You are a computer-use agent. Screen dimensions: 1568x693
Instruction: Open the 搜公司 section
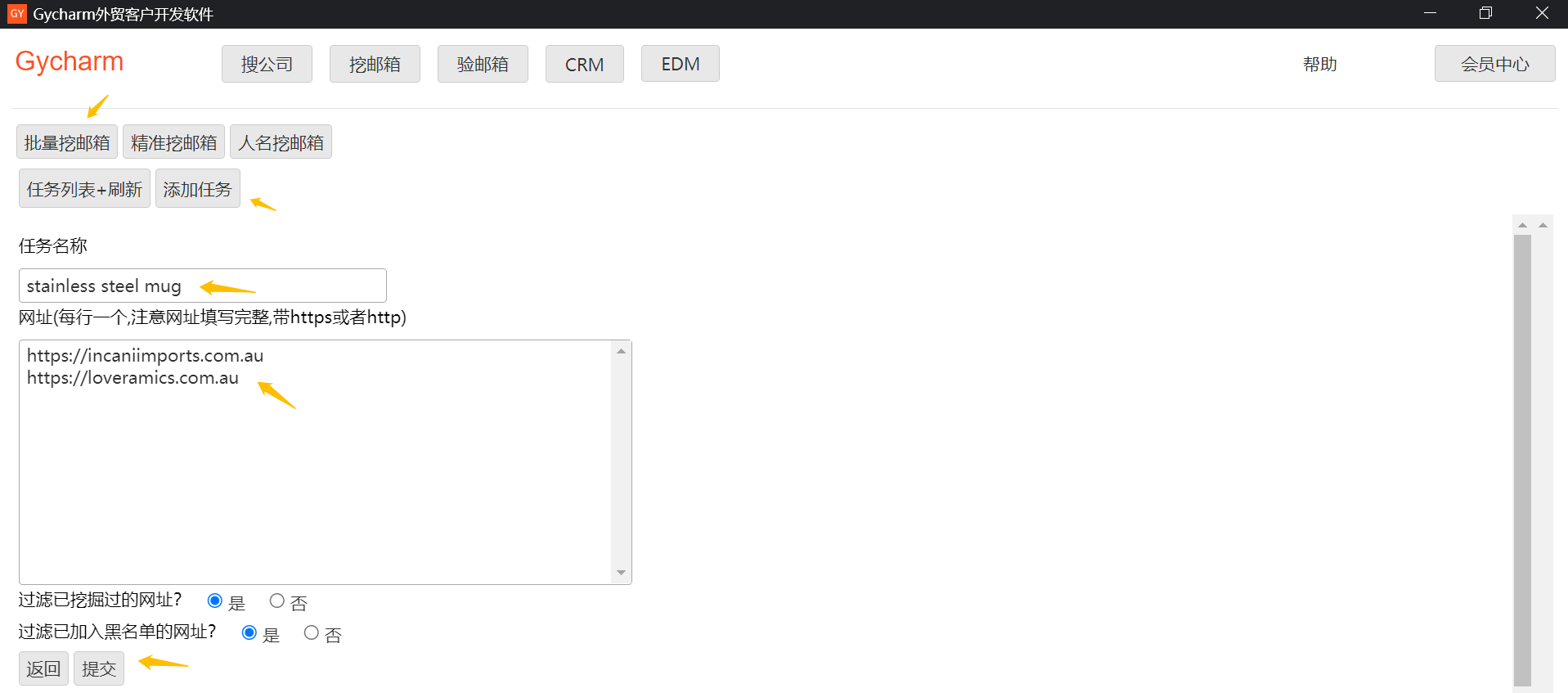click(267, 64)
